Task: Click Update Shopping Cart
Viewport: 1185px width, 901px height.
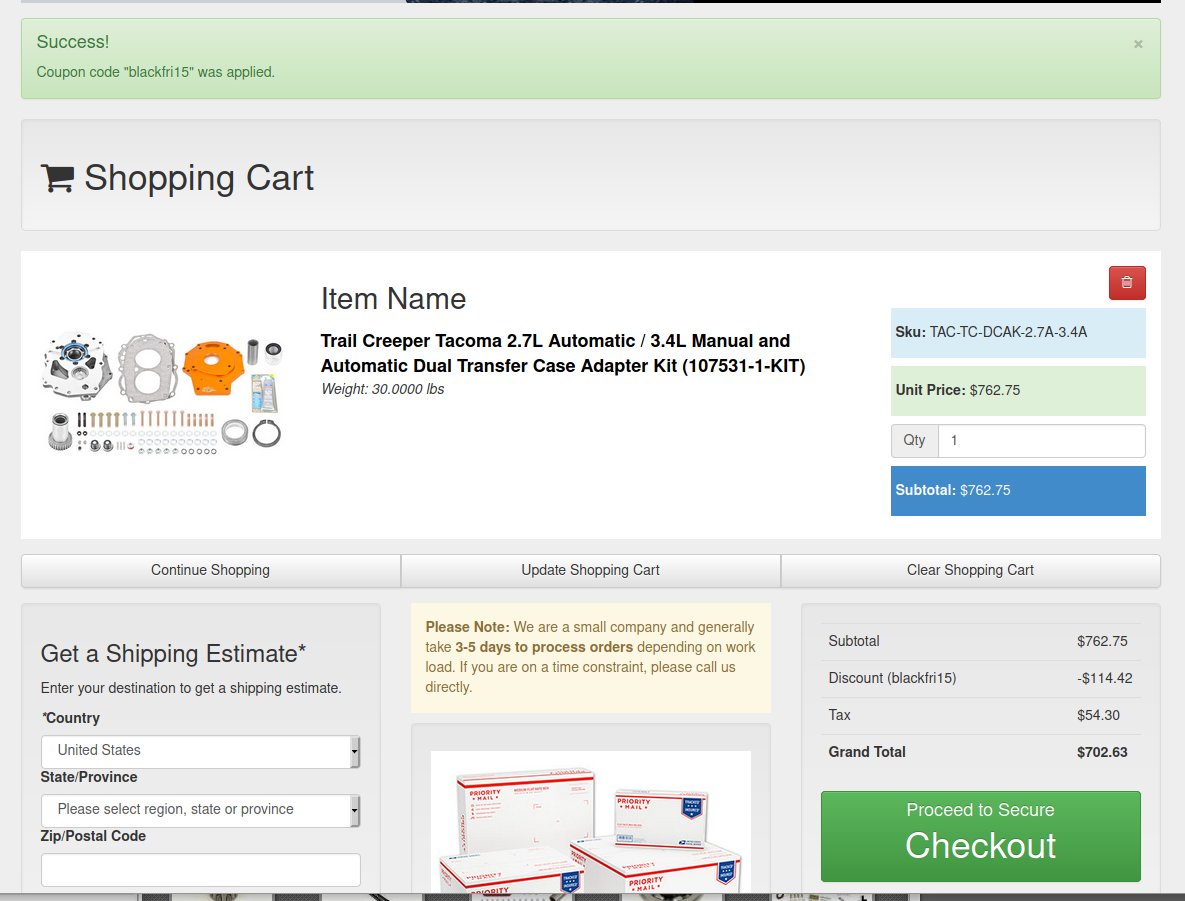Action: click(590, 571)
